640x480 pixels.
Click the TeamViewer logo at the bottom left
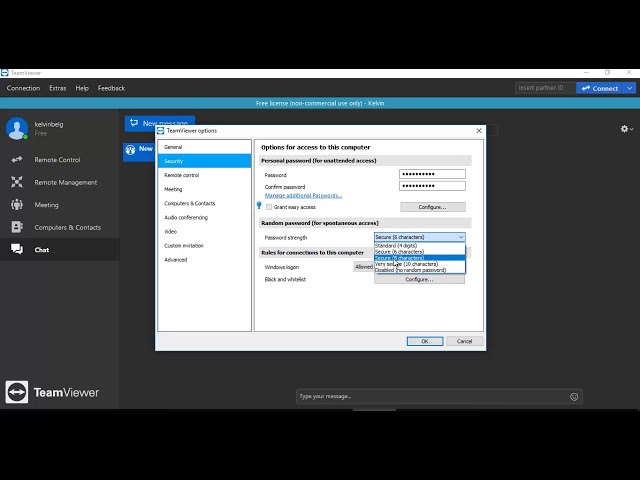coord(52,392)
